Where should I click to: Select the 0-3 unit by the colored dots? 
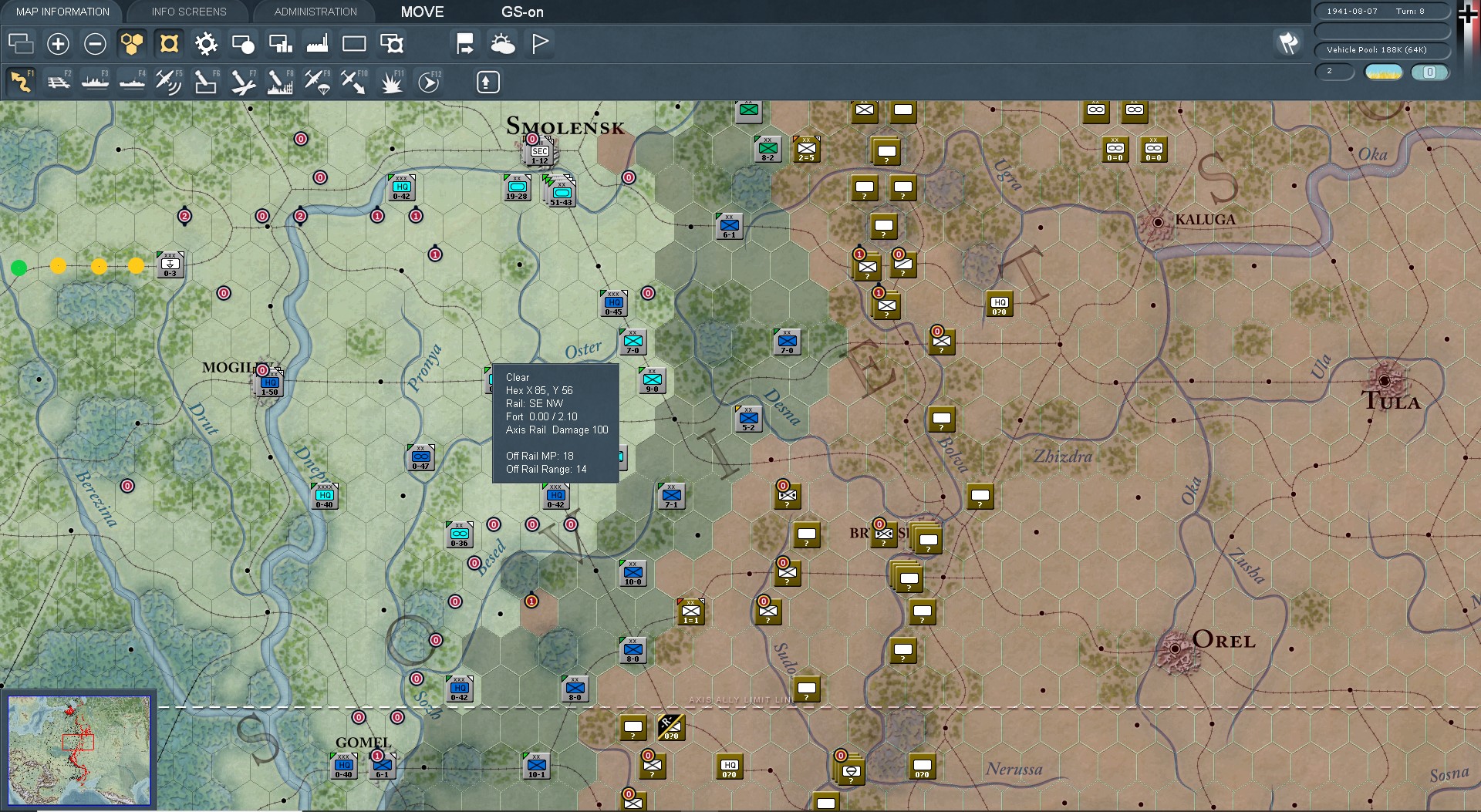tap(170, 264)
